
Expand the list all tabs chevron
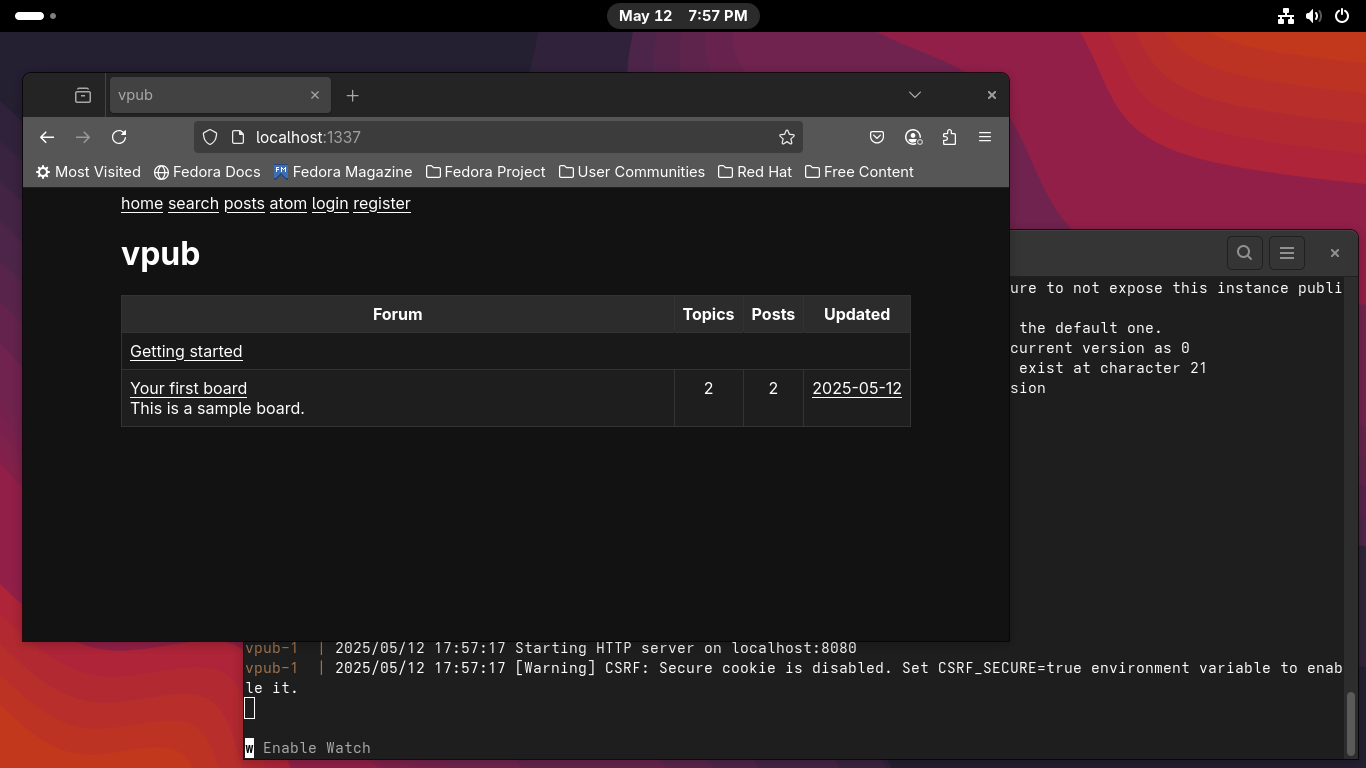click(x=915, y=95)
